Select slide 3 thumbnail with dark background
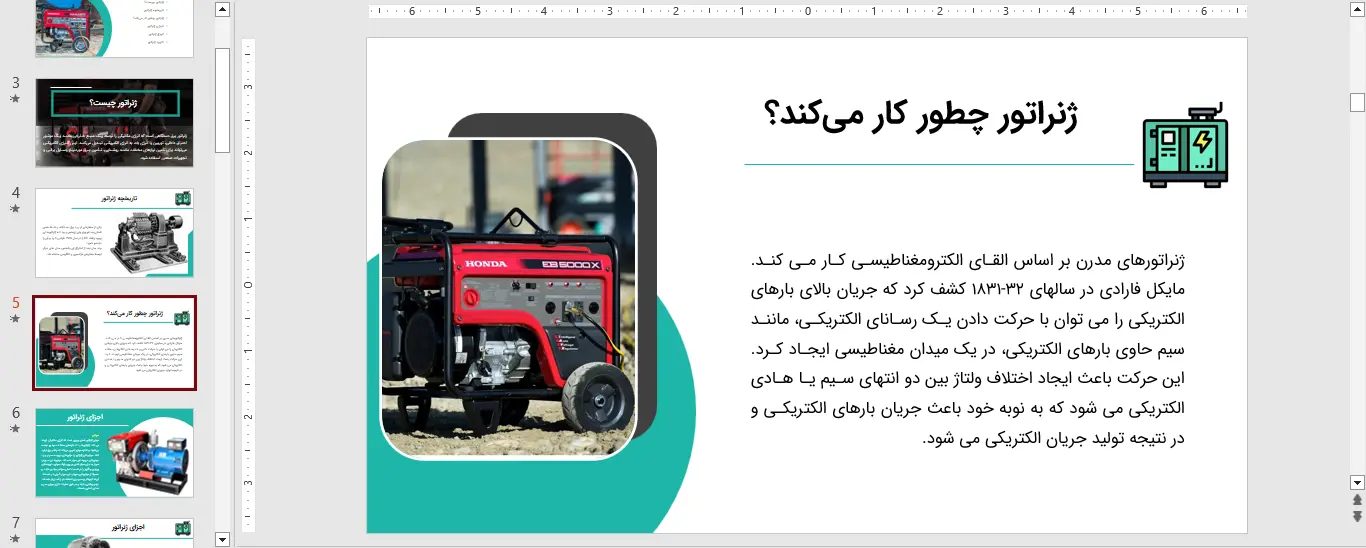 point(114,123)
